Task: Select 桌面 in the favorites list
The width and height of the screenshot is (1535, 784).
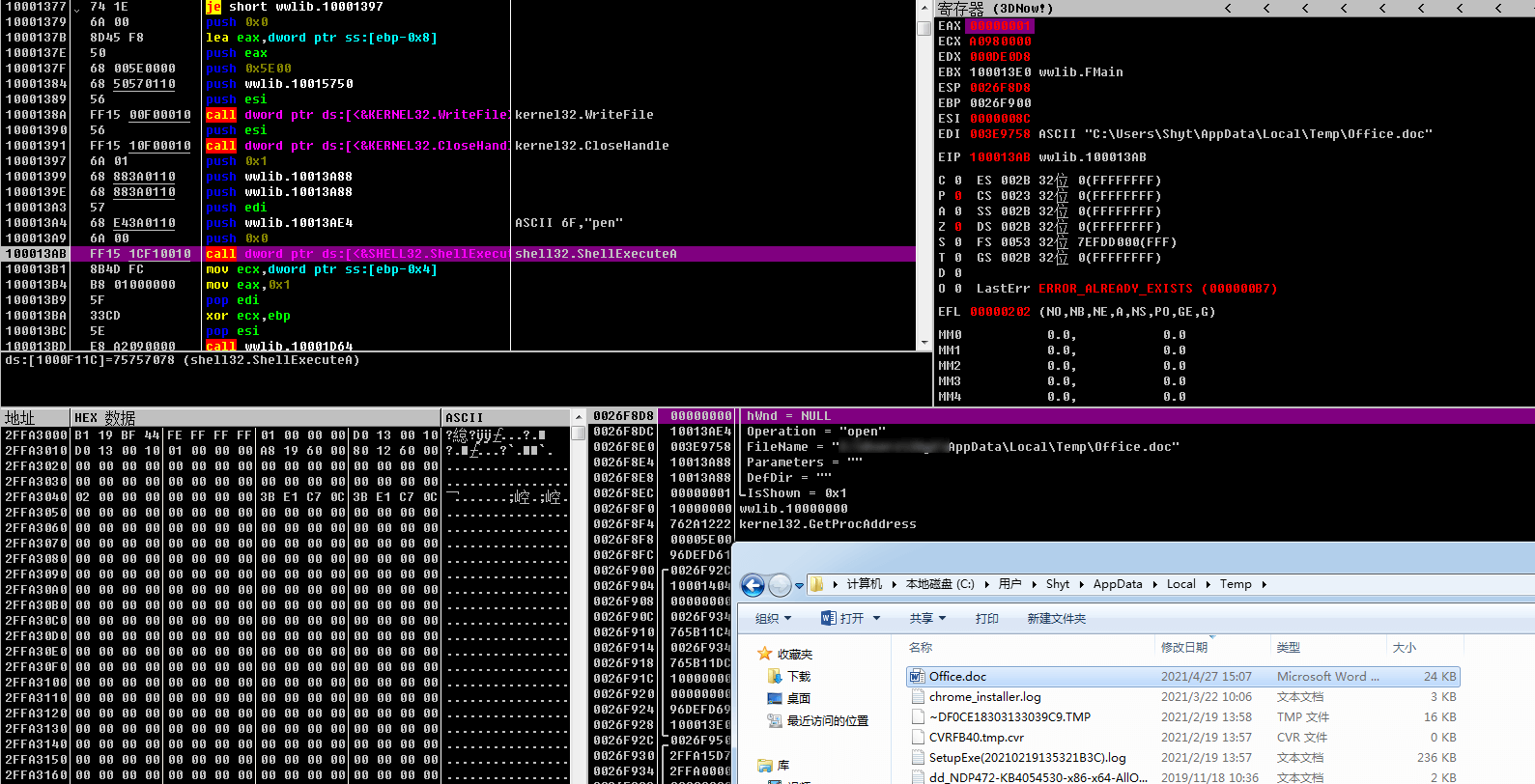Action: pyautogui.click(x=799, y=698)
